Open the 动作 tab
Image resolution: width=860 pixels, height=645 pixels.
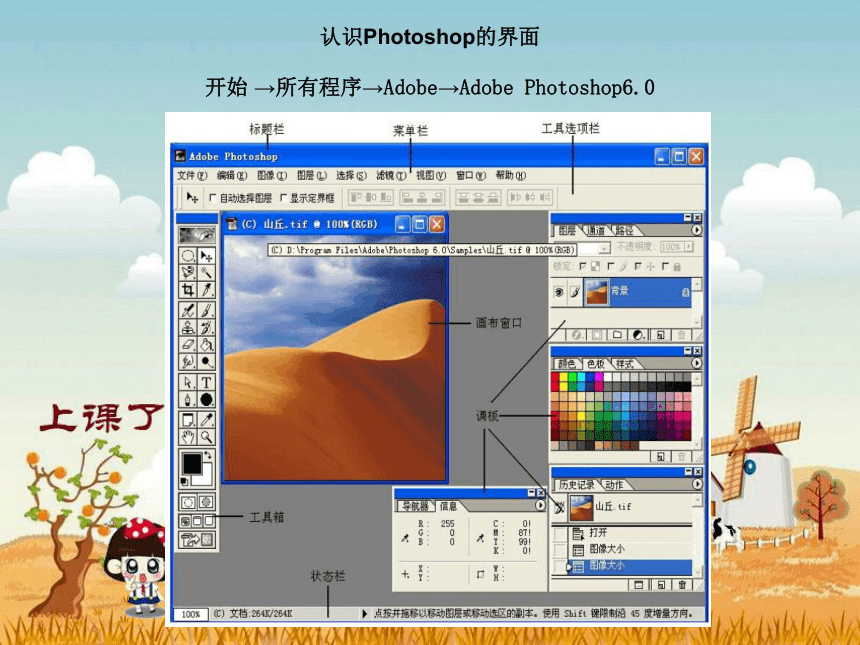(x=614, y=485)
